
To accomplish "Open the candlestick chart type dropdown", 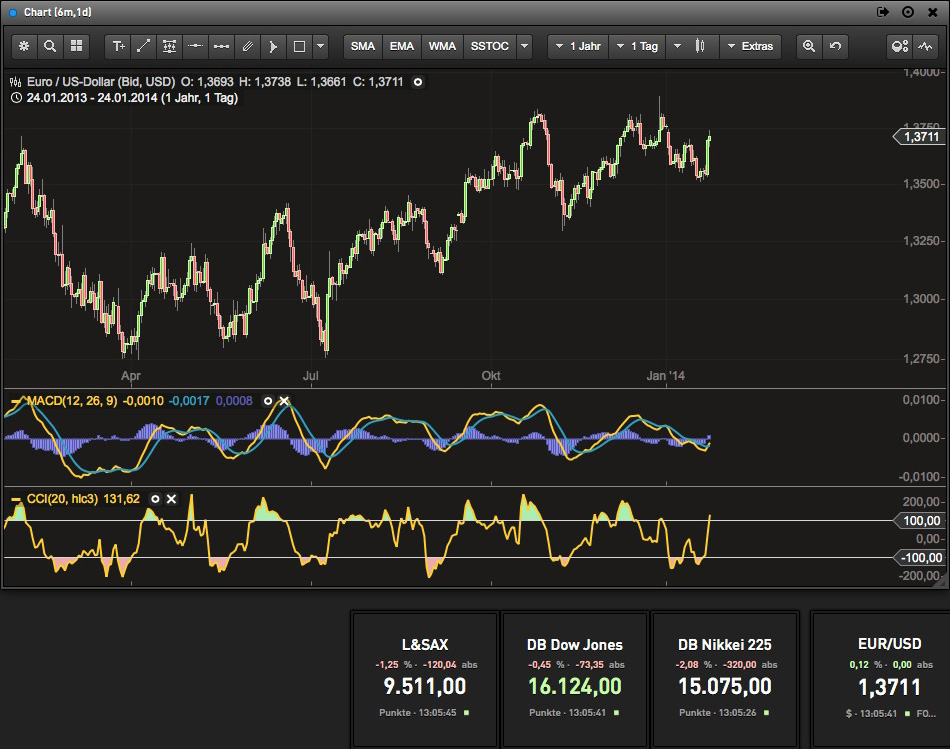I will pyautogui.click(x=693, y=46).
